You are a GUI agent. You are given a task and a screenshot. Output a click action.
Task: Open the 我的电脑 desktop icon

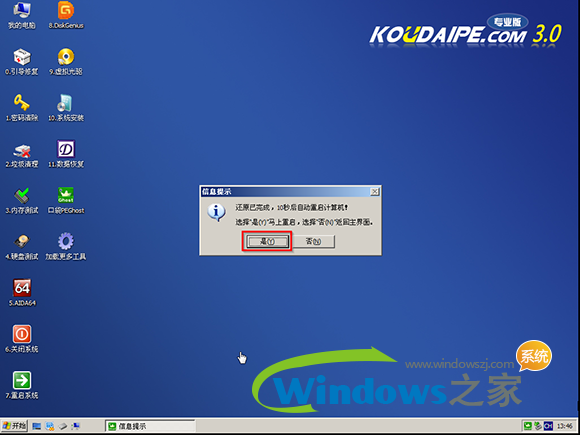[x=21, y=16]
